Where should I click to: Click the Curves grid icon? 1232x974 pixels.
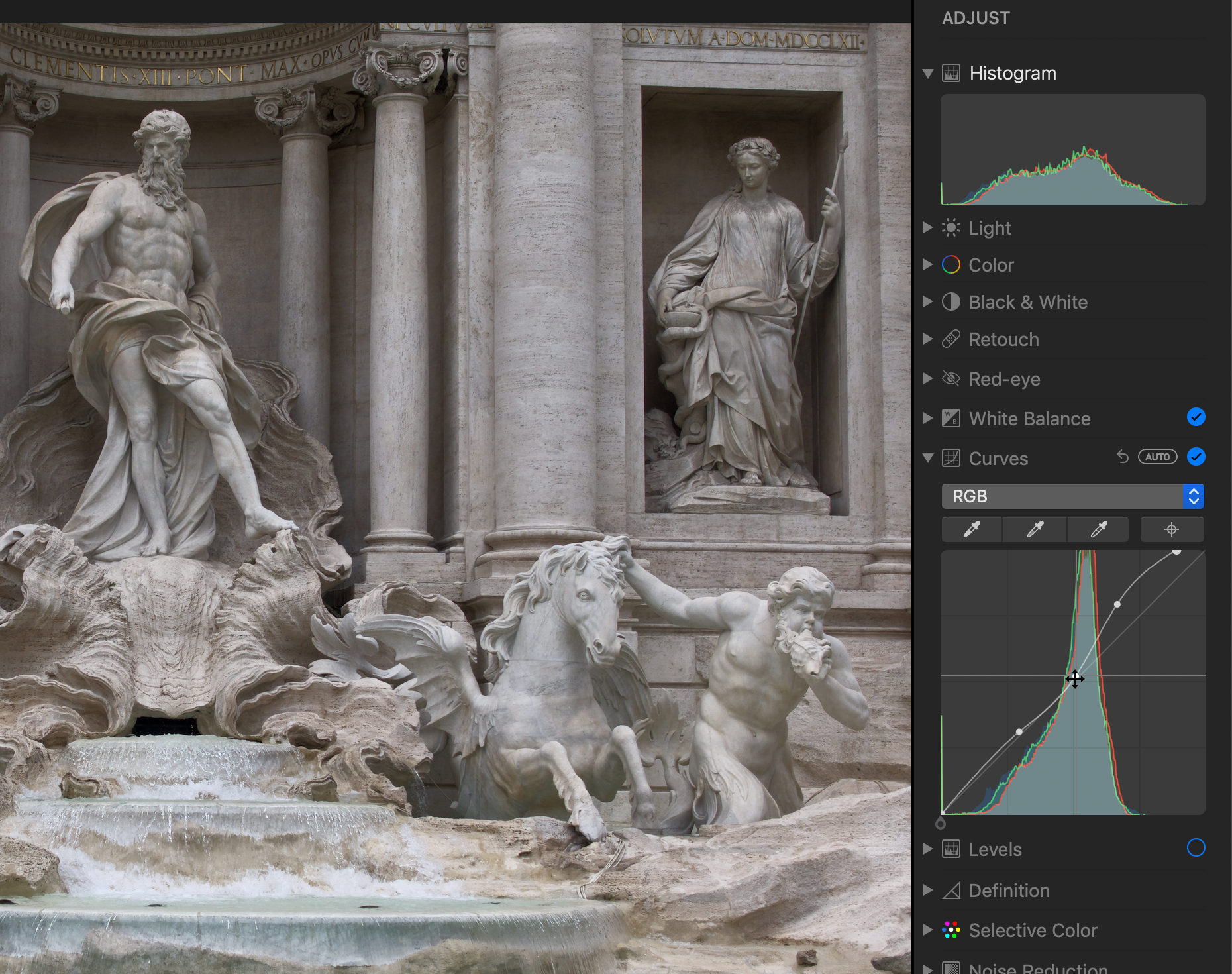951,458
